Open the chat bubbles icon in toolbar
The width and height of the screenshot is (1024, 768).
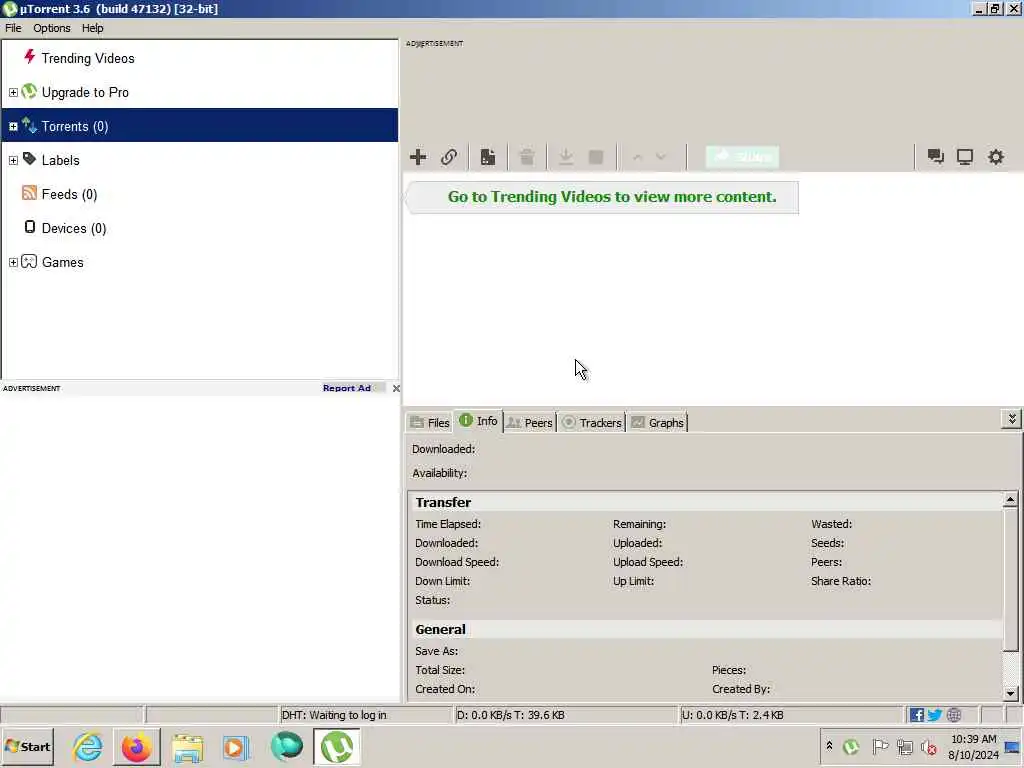(x=935, y=157)
